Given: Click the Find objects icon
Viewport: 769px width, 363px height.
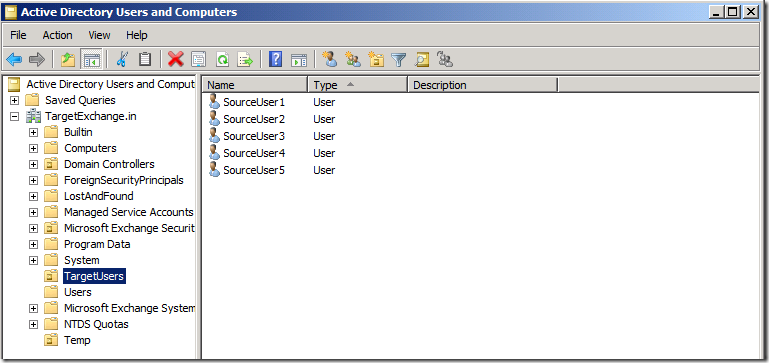Looking at the screenshot, I should [422, 60].
